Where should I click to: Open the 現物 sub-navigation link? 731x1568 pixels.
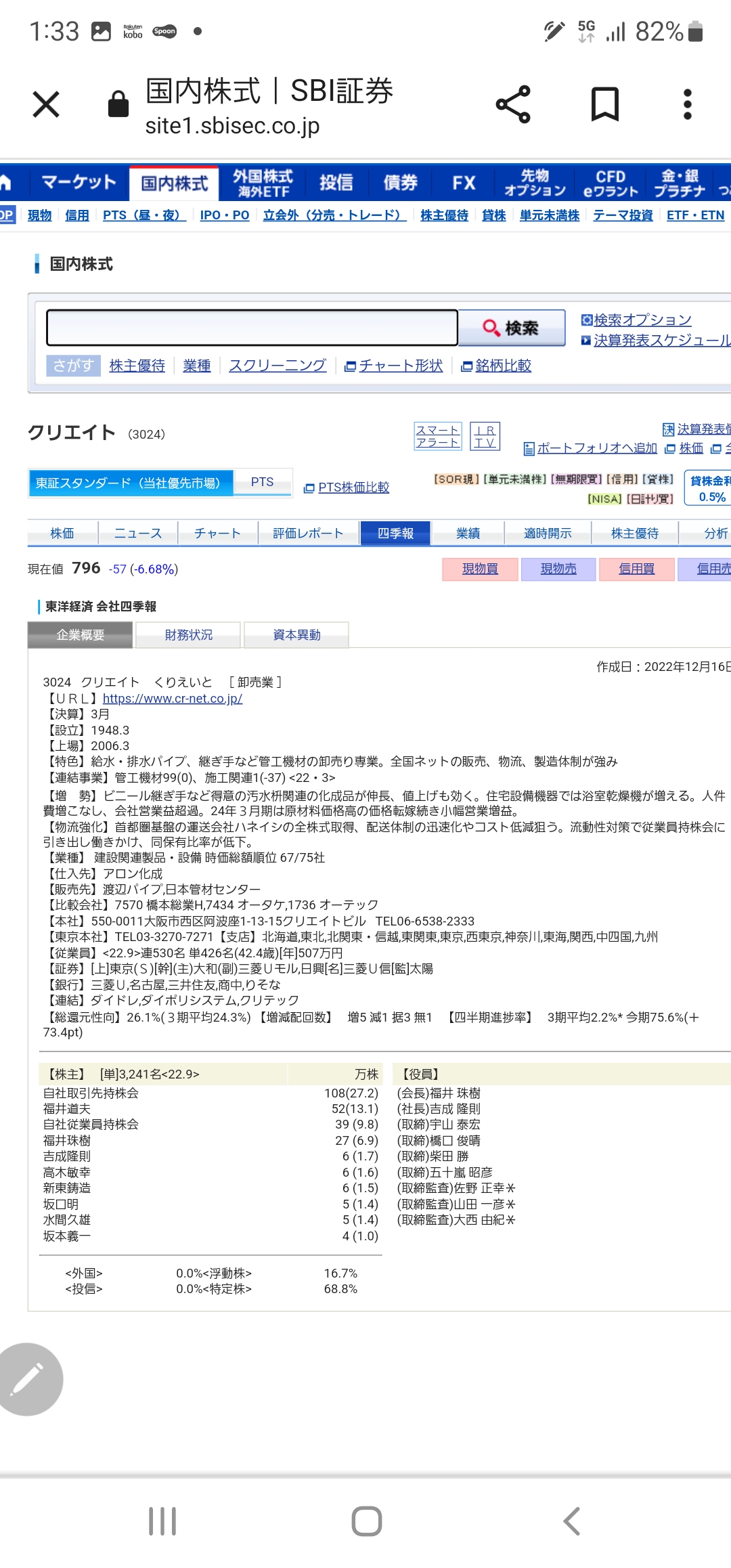pyautogui.click(x=39, y=215)
